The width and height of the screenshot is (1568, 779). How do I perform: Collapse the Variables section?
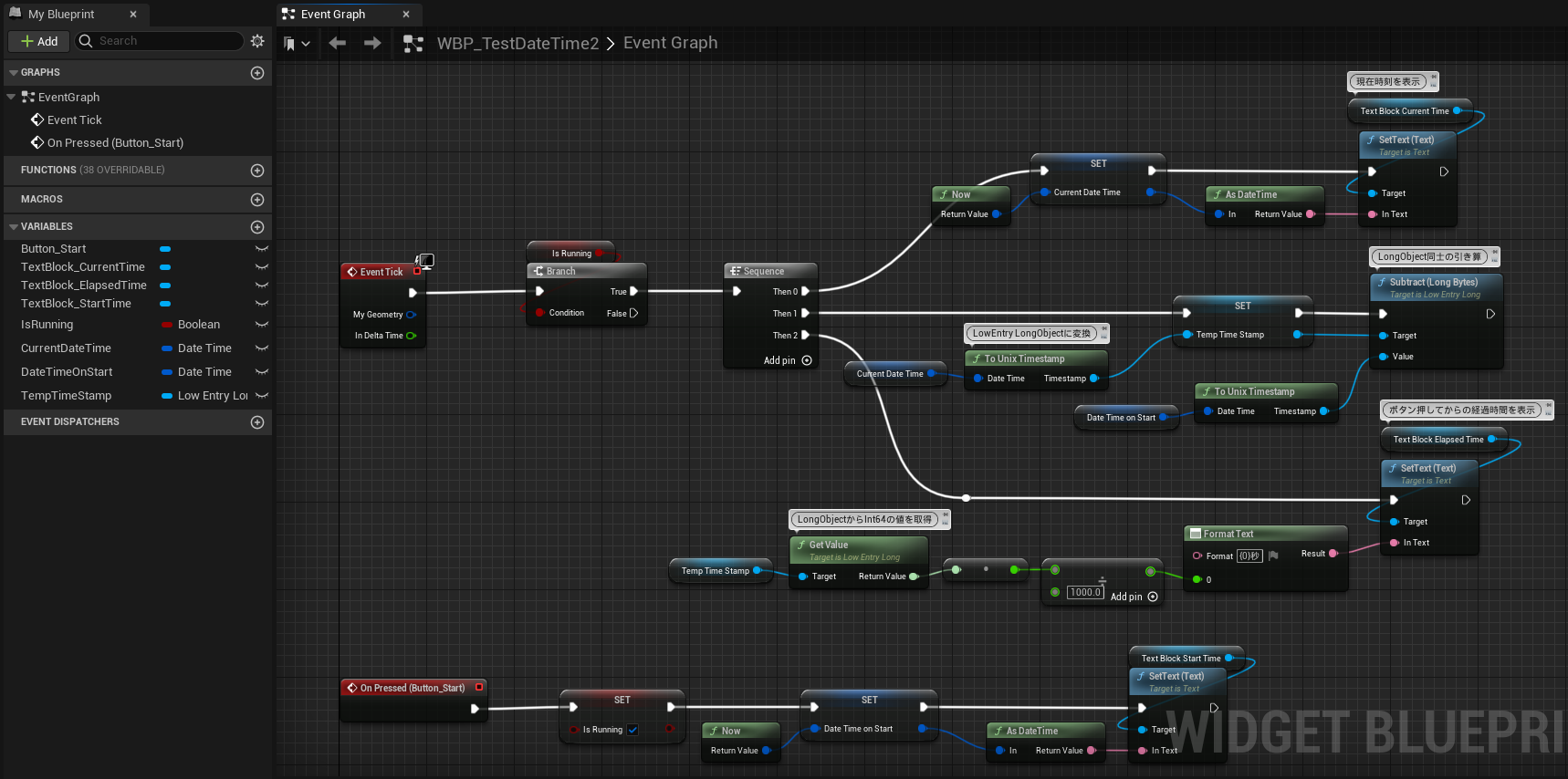pyautogui.click(x=13, y=227)
